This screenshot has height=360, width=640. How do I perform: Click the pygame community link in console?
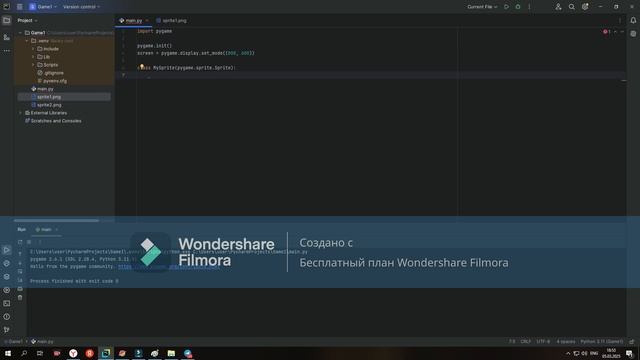pos(169,267)
